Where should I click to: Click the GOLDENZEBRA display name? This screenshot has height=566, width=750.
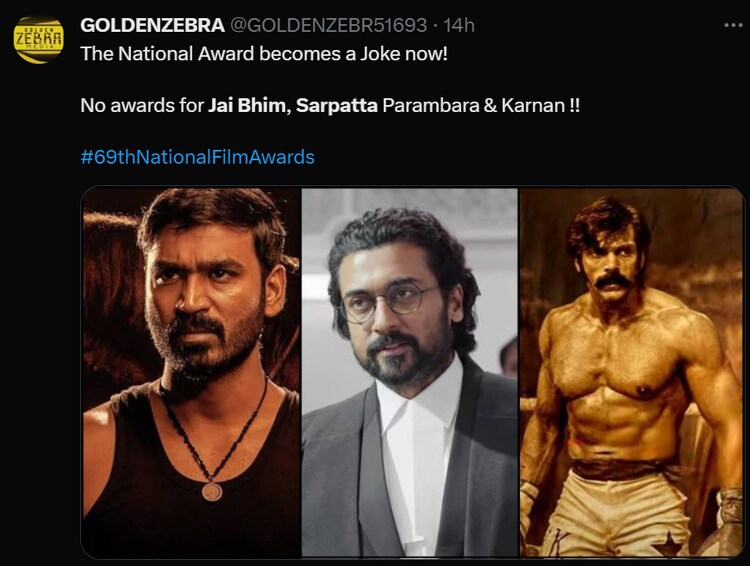pos(153,24)
